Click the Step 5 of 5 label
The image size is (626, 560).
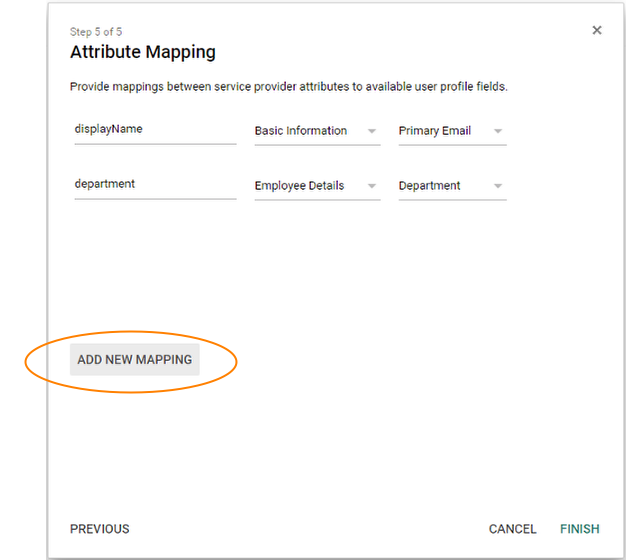click(x=96, y=32)
